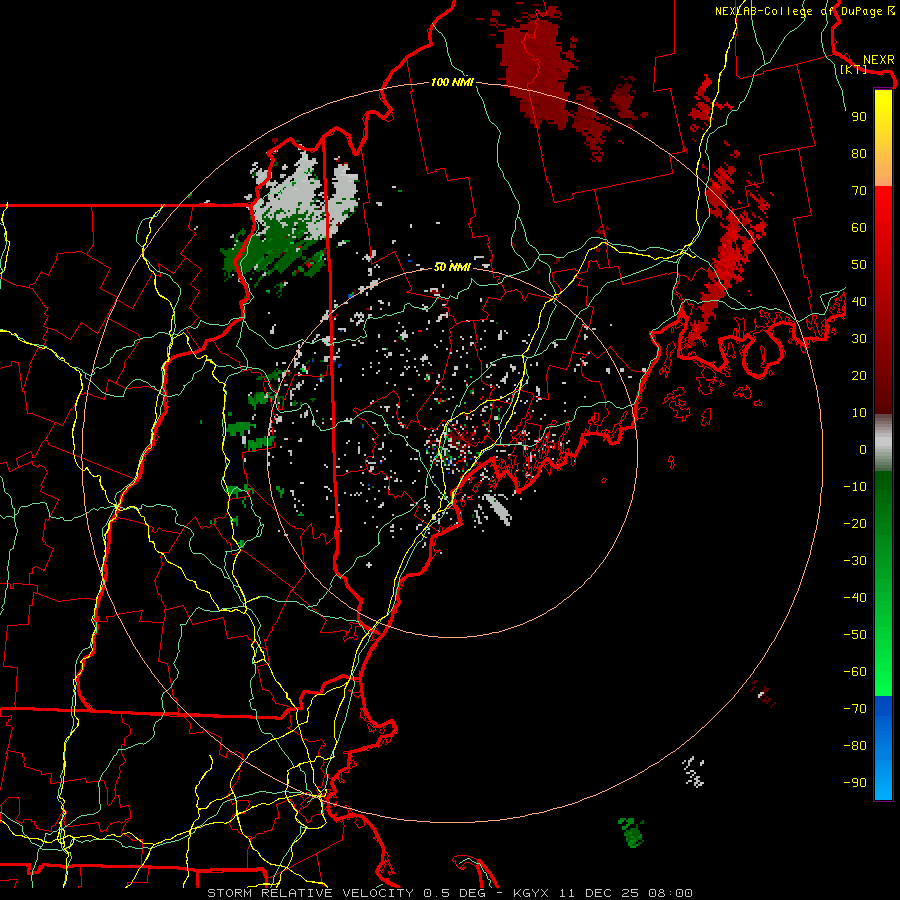Screen dimensions: 900x900
Task: Click the 30 value on velocity scale
Action: tap(859, 339)
